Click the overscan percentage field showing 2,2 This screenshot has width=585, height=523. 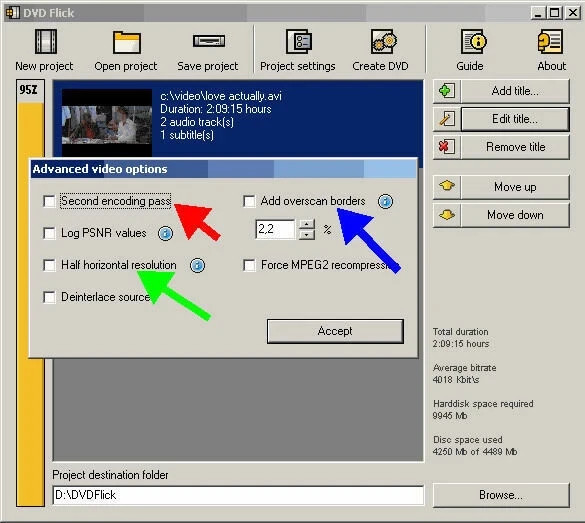pos(275,229)
